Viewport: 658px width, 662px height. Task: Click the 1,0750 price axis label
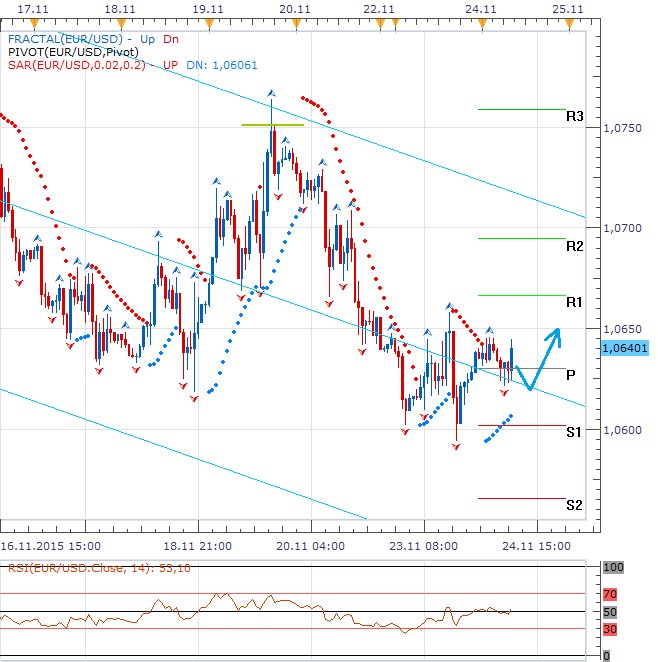(x=623, y=128)
